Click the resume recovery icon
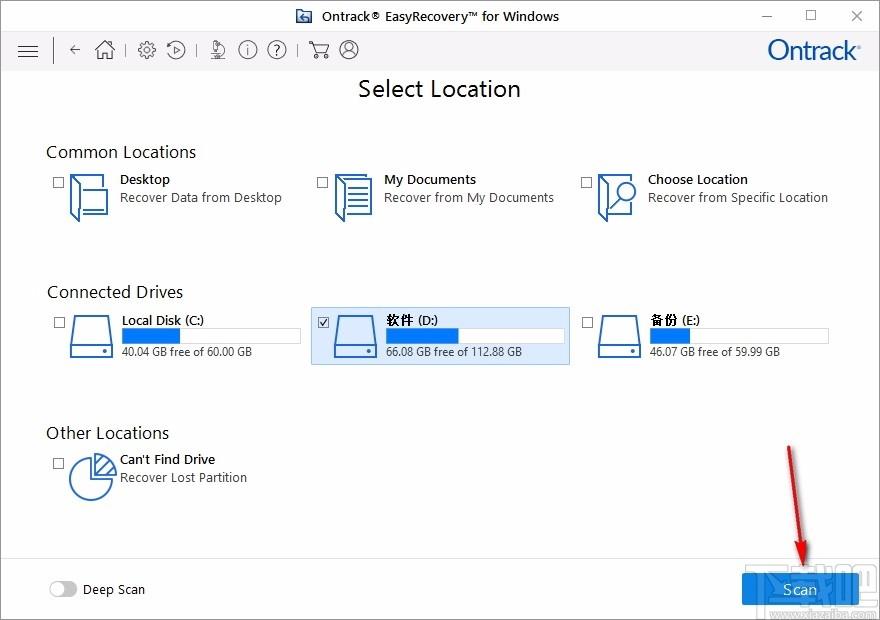The width and height of the screenshot is (880, 620). point(176,50)
